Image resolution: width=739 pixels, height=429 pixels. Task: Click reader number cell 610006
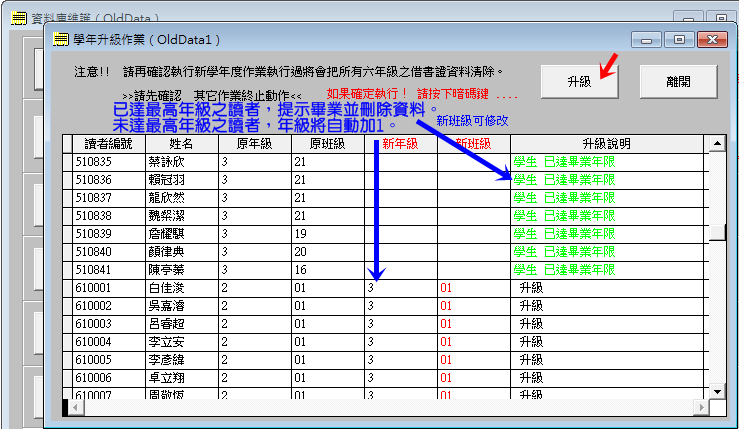pyautogui.click(x=109, y=378)
